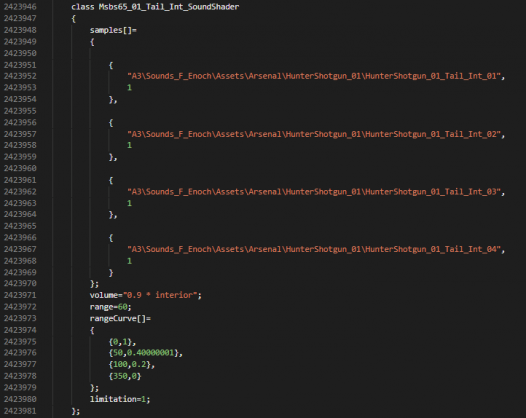Select class name Msbs65_01_Tail_Int_SoundShader
This screenshot has width=526, height=418.
[169, 7]
